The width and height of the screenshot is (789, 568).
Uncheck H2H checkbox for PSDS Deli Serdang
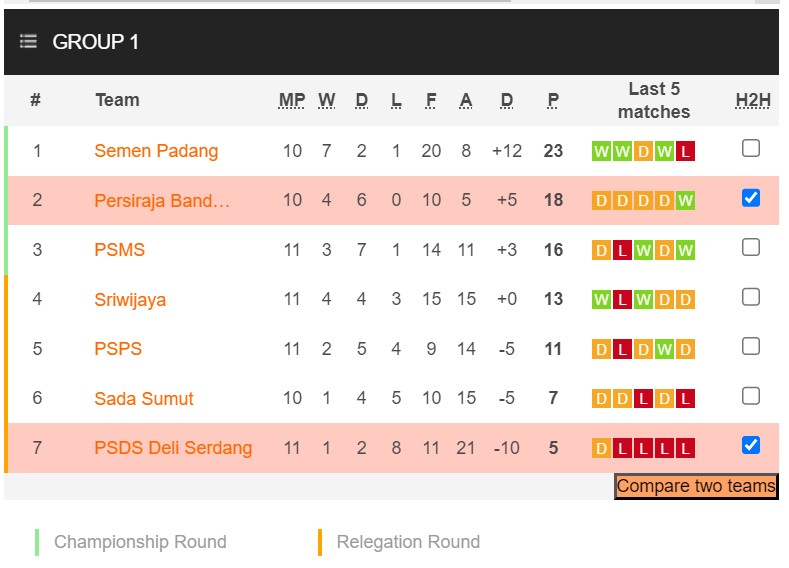(x=751, y=445)
